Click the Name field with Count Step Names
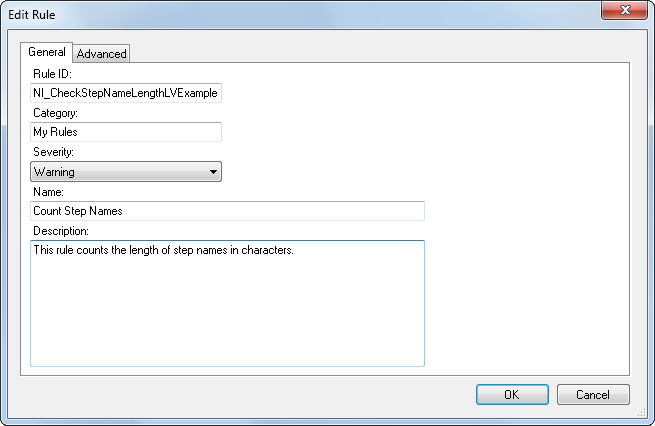This screenshot has width=655, height=426. tap(228, 211)
